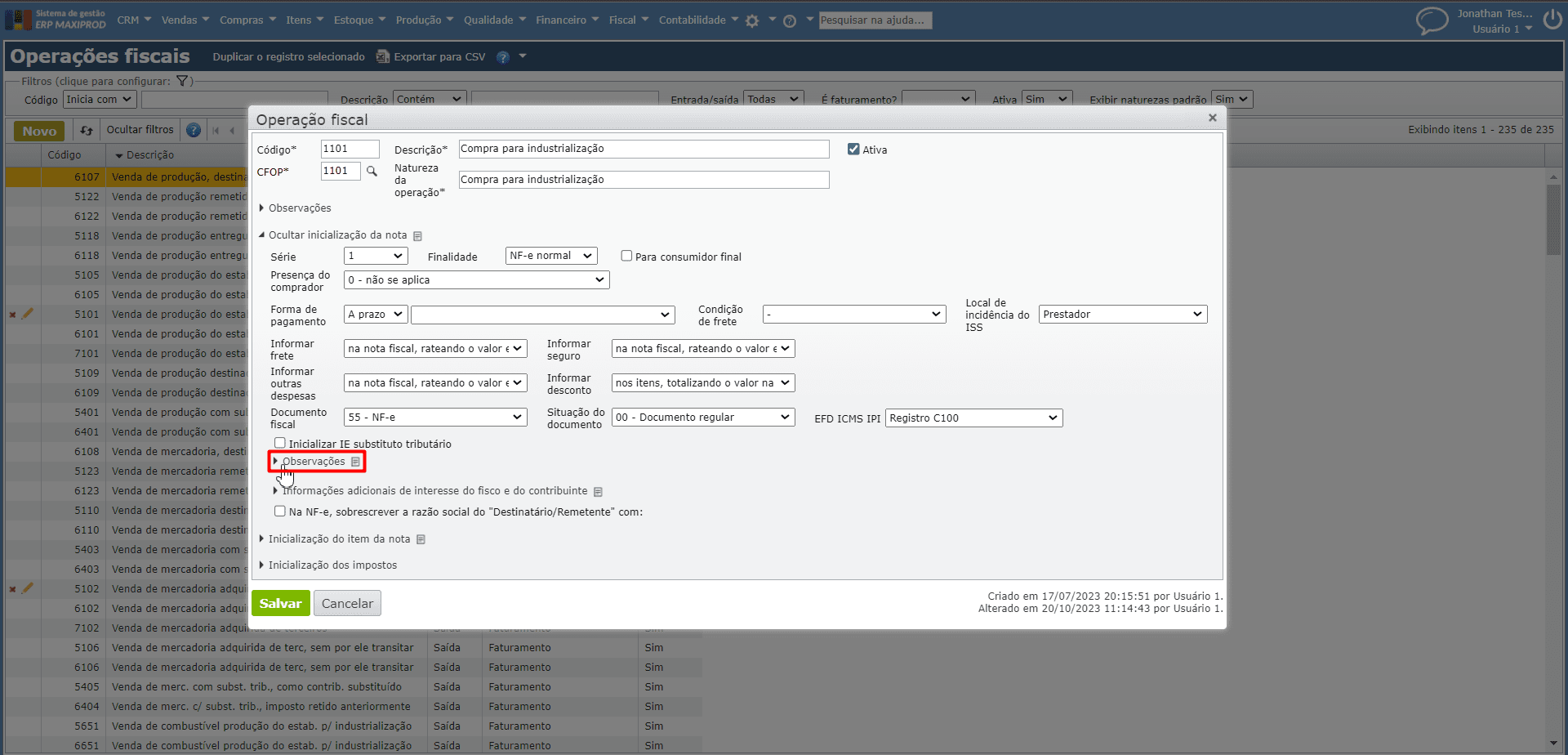
Task: Click the Descrição text field in dialog
Action: [644, 149]
